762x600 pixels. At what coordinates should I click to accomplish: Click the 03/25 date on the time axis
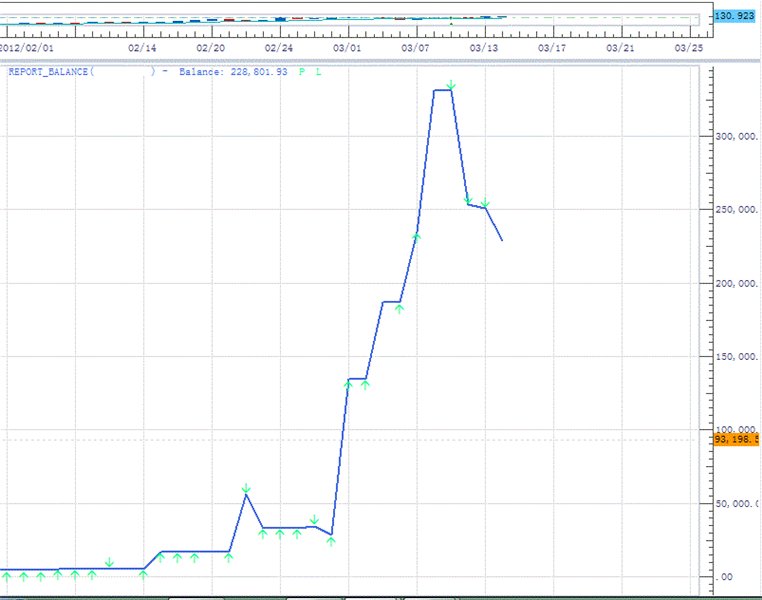pos(689,47)
